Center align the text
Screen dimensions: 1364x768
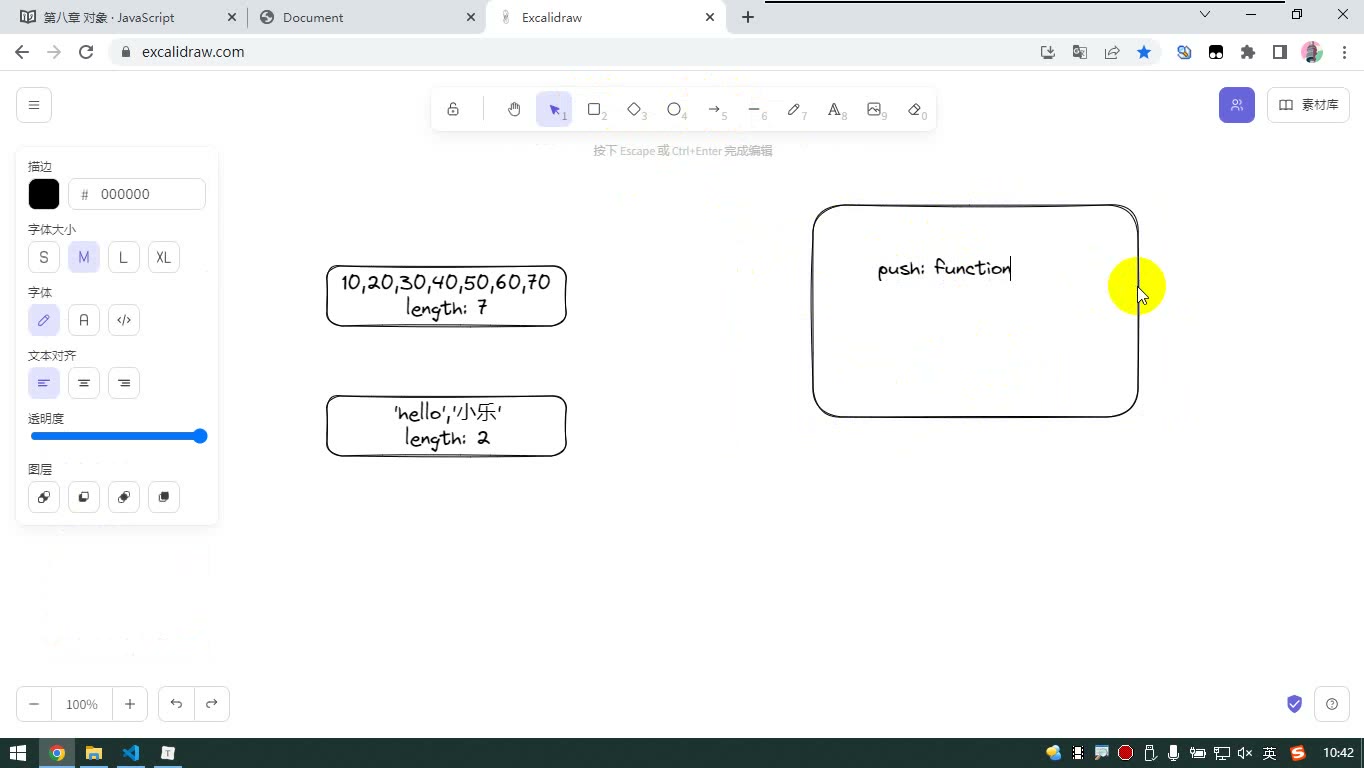pyautogui.click(x=84, y=383)
